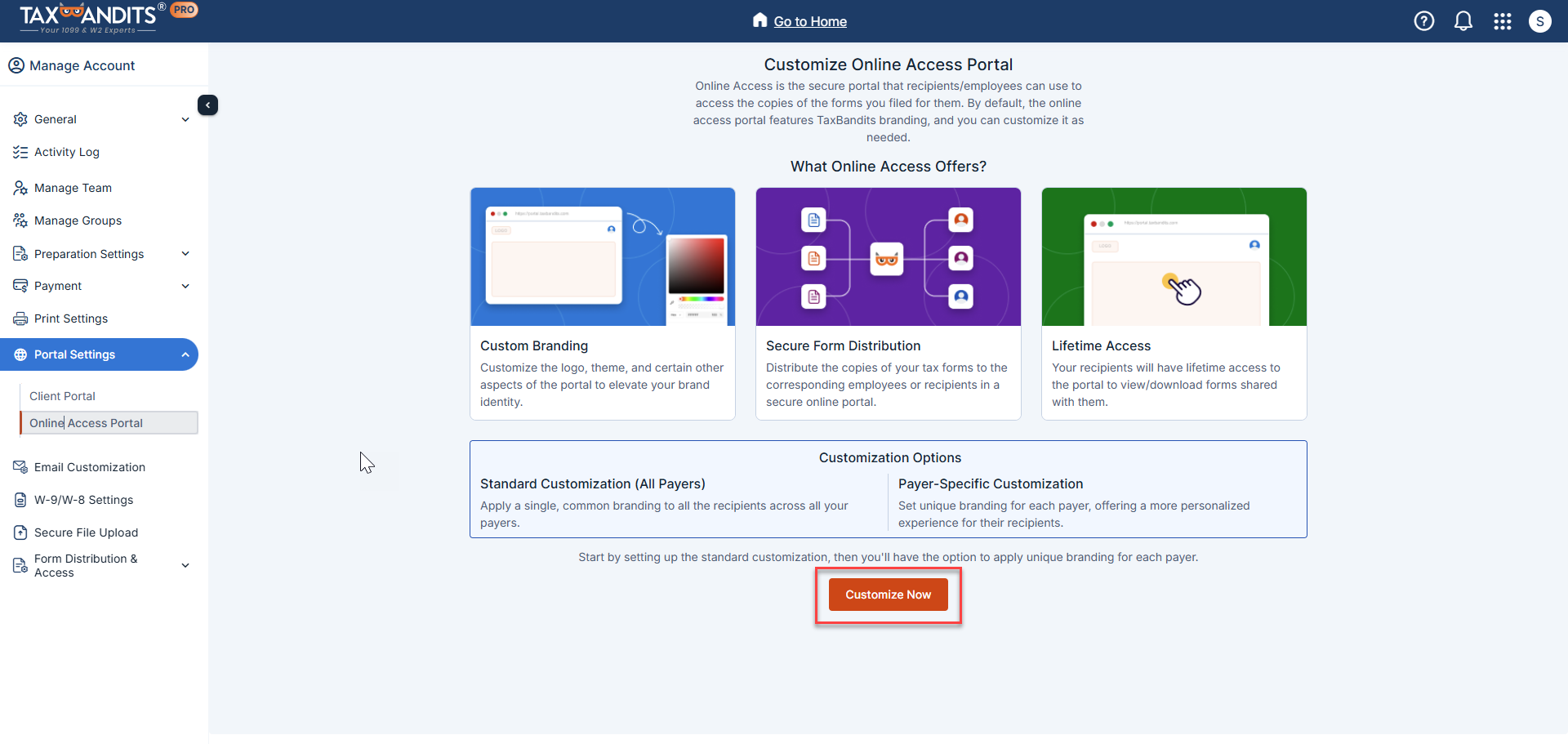This screenshot has width=1568, height=744.
Task: Click the Portal Settings globe icon
Action: coord(20,354)
